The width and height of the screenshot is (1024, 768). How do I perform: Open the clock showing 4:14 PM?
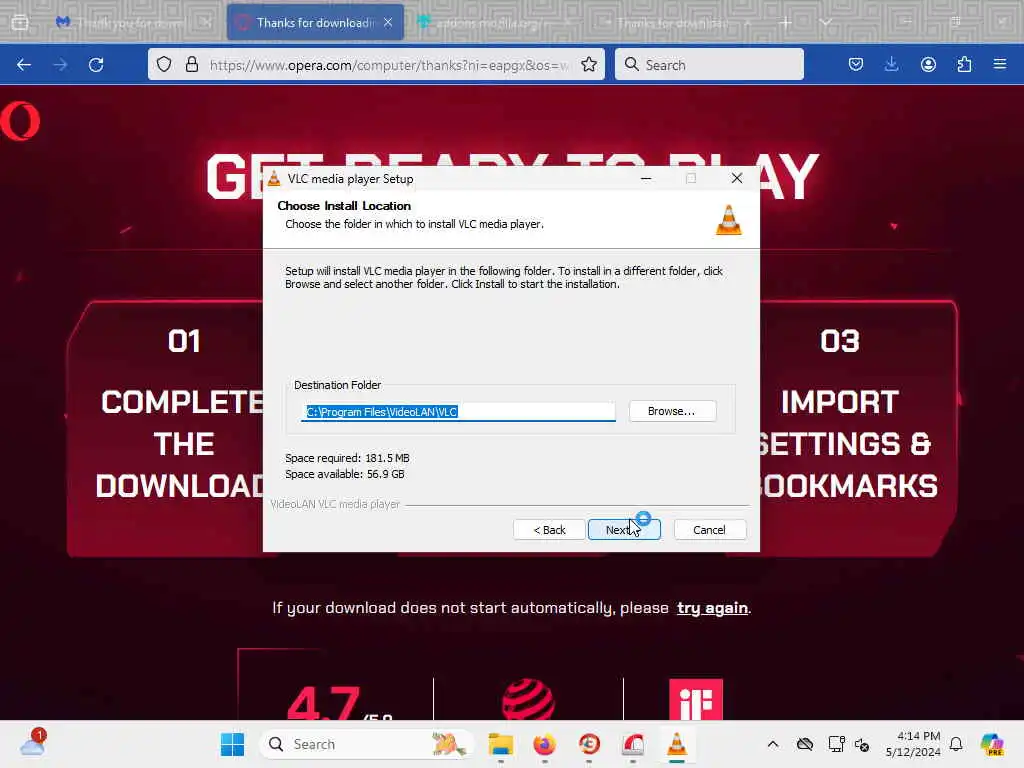913,744
